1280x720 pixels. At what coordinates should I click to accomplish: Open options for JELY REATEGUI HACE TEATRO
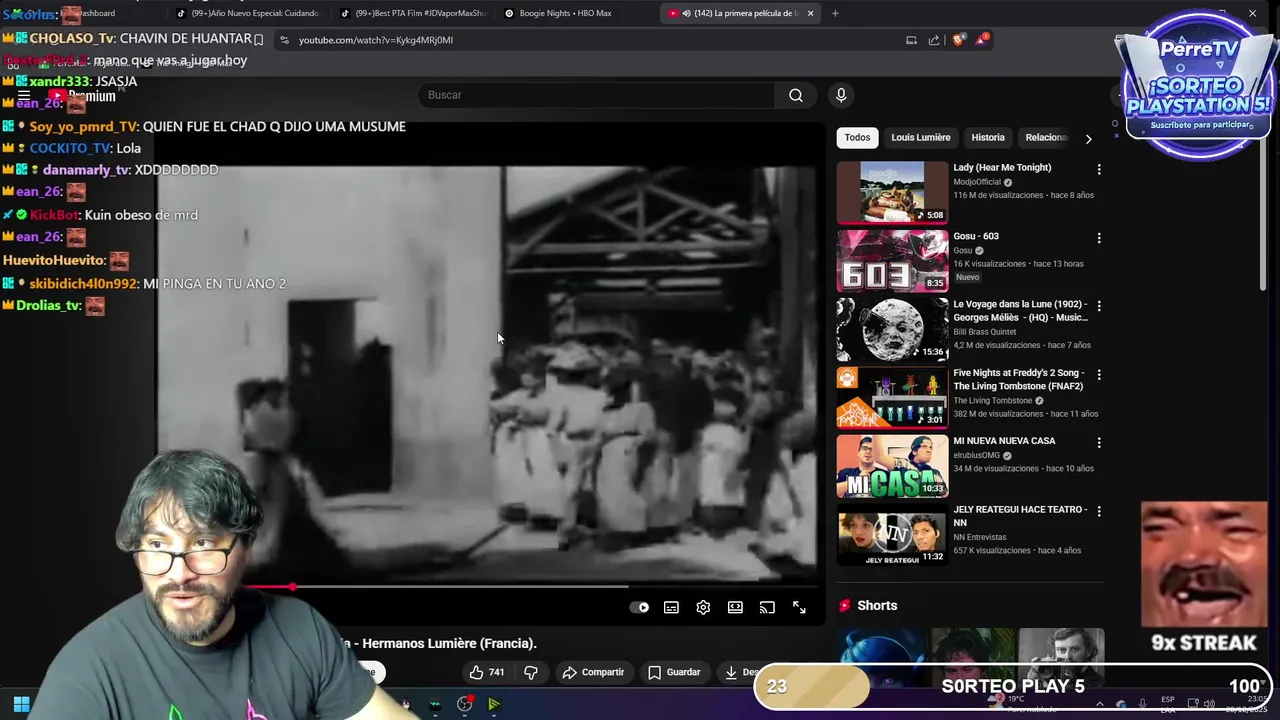1099,511
